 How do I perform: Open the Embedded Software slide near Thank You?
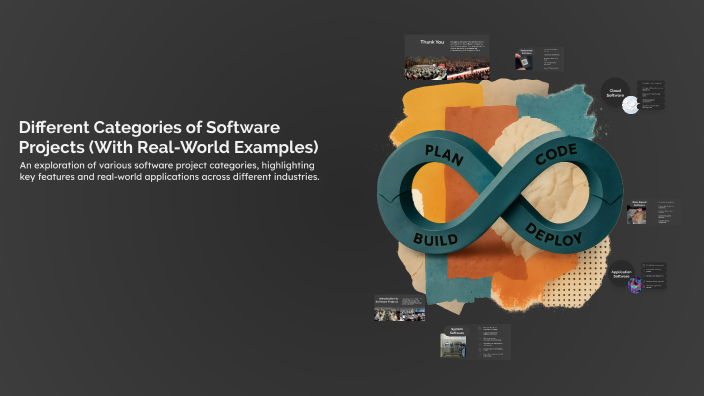[539, 59]
